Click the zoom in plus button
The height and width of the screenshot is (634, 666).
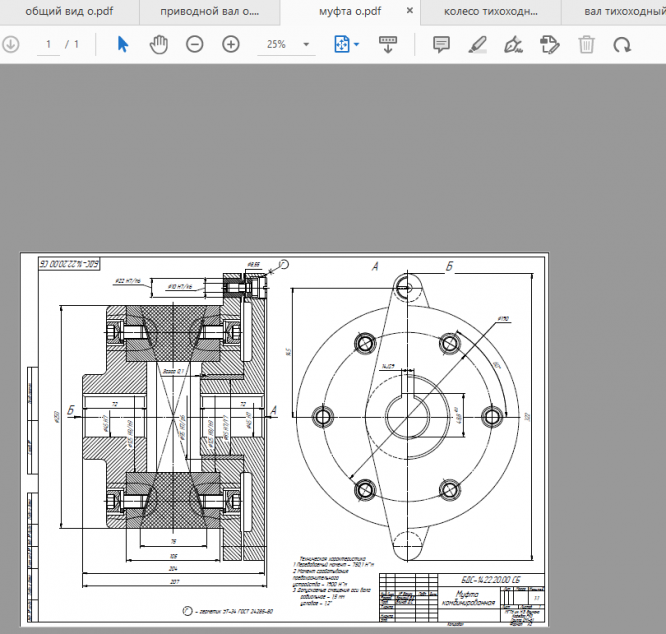click(231, 45)
